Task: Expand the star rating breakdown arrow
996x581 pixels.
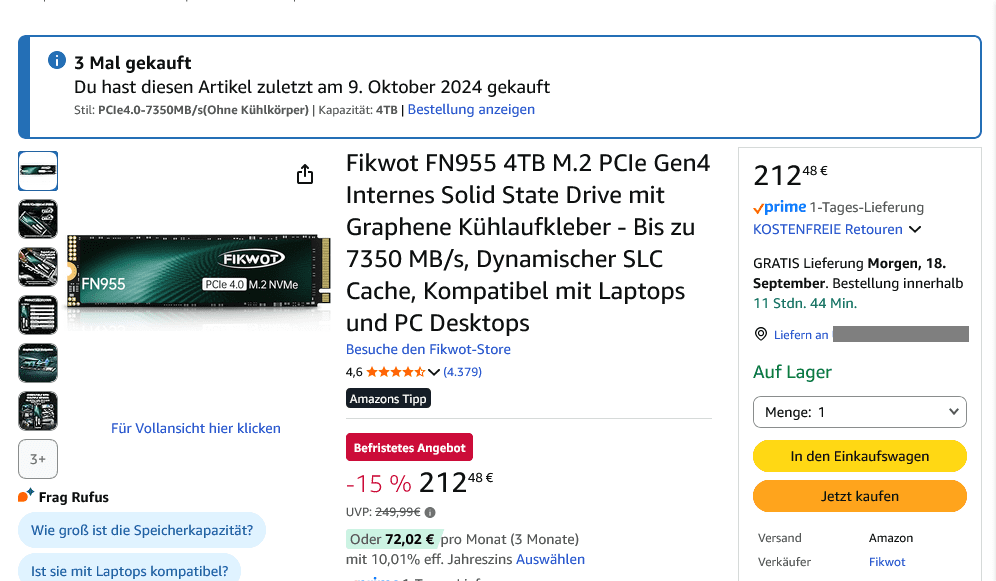Action: (434, 372)
